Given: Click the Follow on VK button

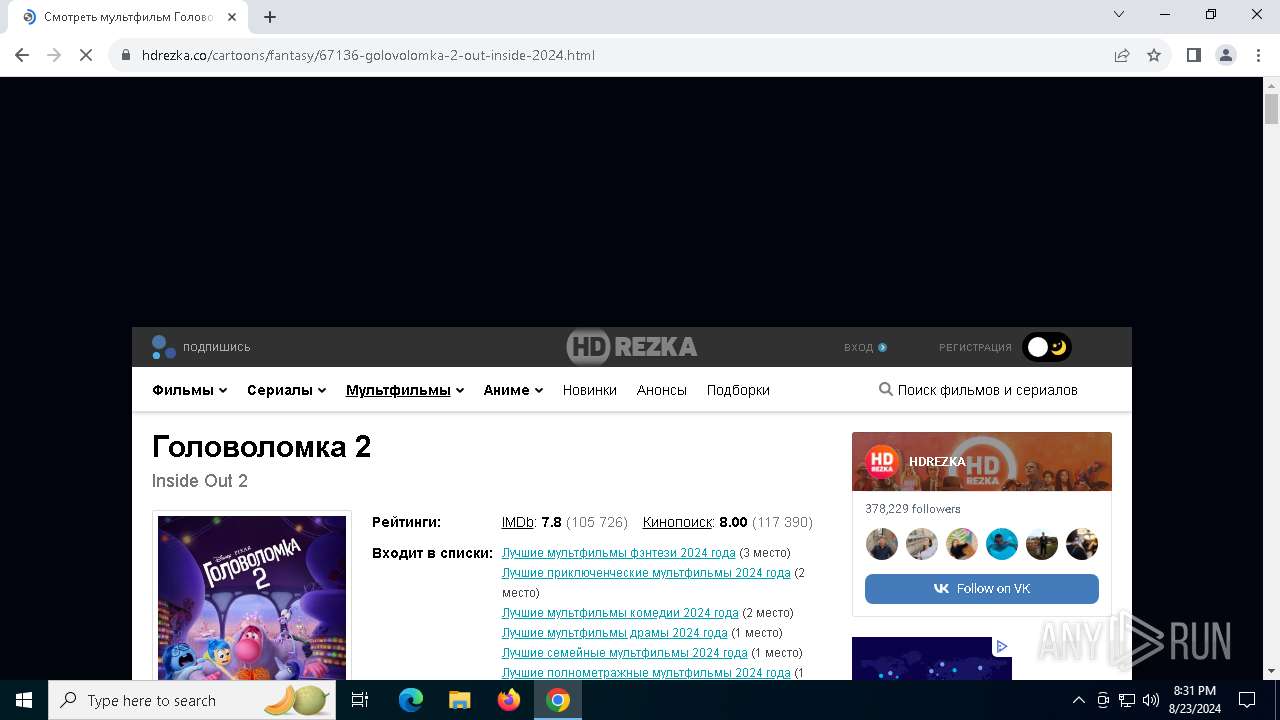Looking at the screenshot, I should click(982, 588).
